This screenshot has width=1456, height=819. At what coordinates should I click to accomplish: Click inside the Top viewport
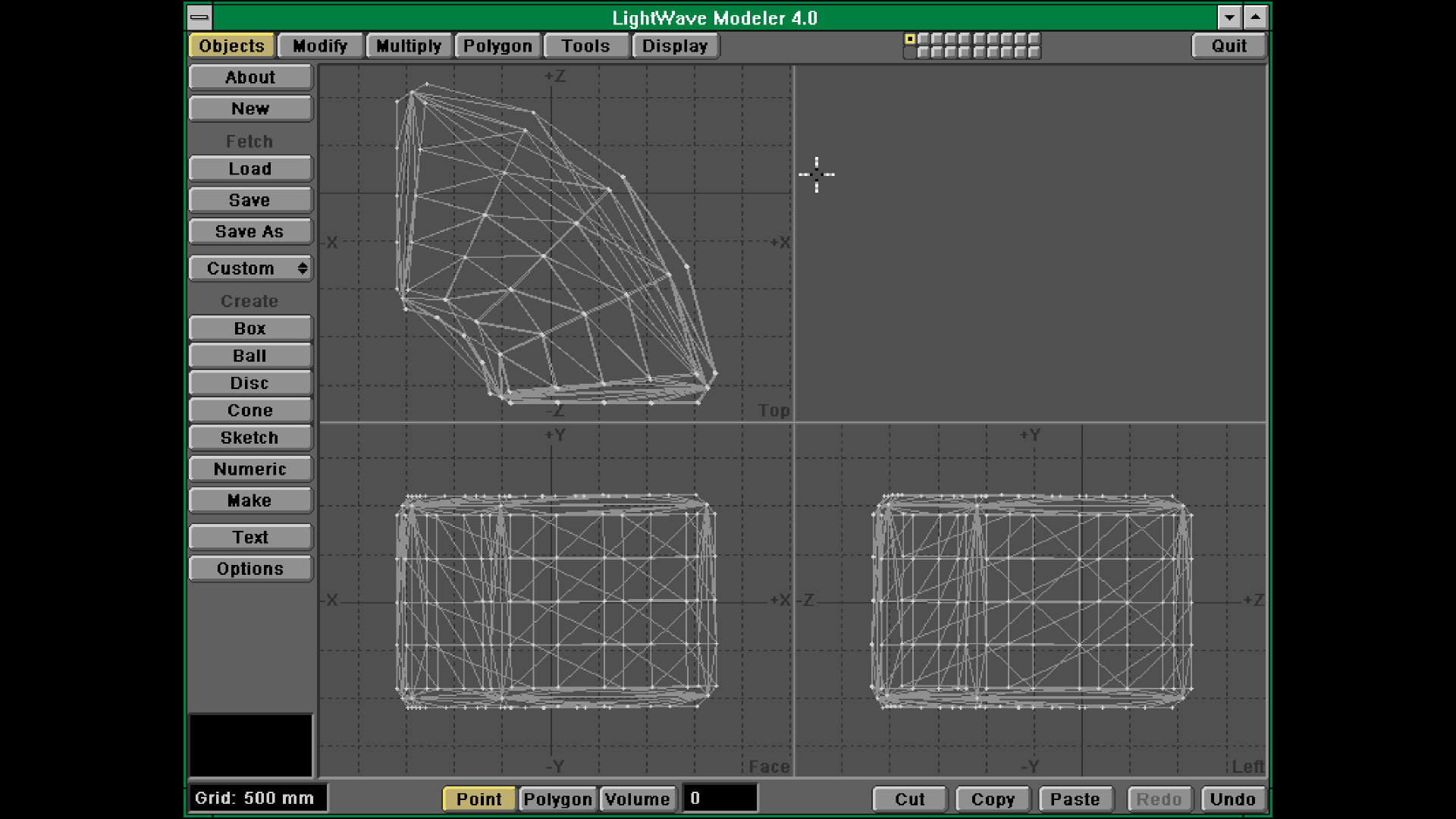(555, 243)
